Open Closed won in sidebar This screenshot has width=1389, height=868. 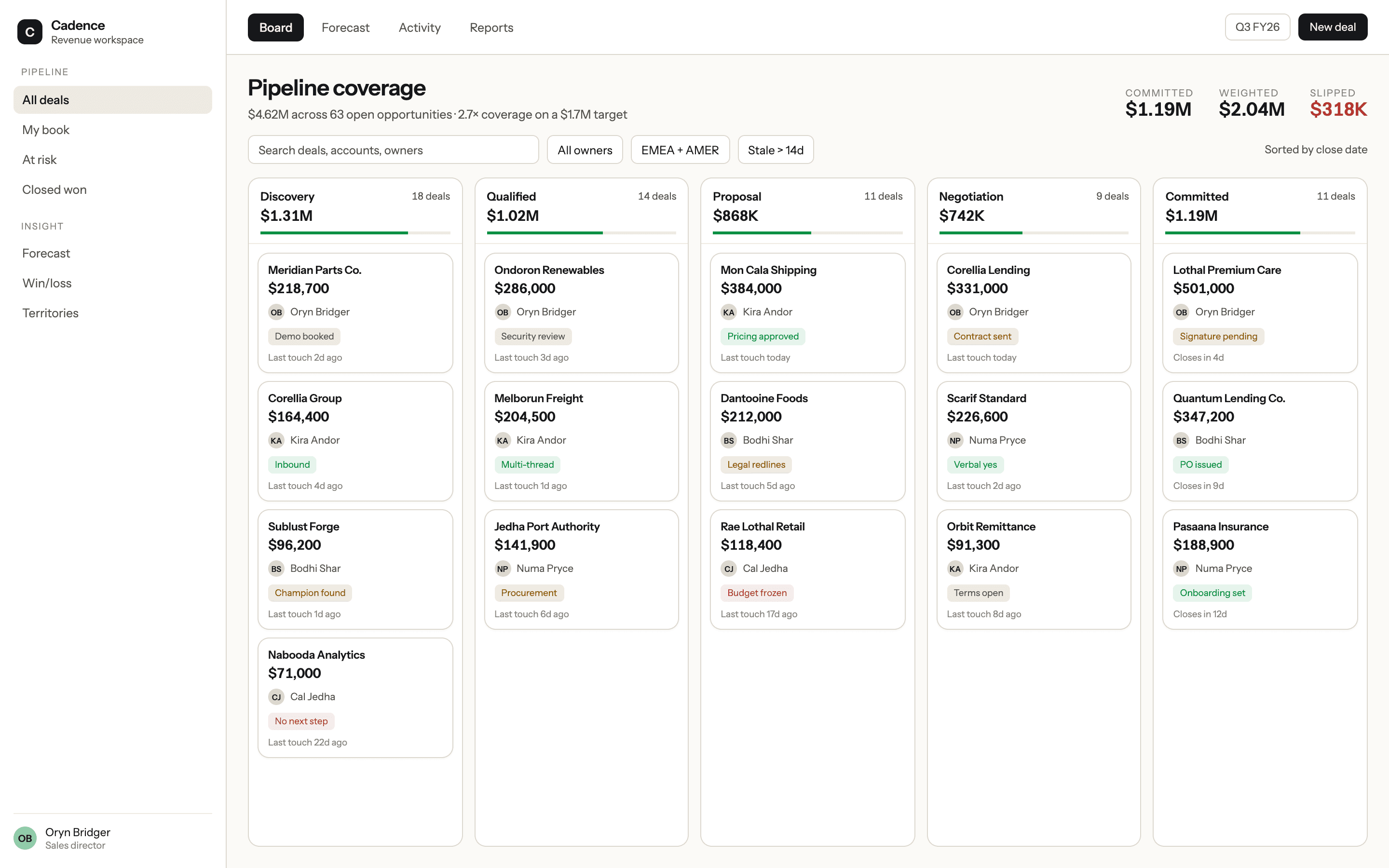coord(112,190)
